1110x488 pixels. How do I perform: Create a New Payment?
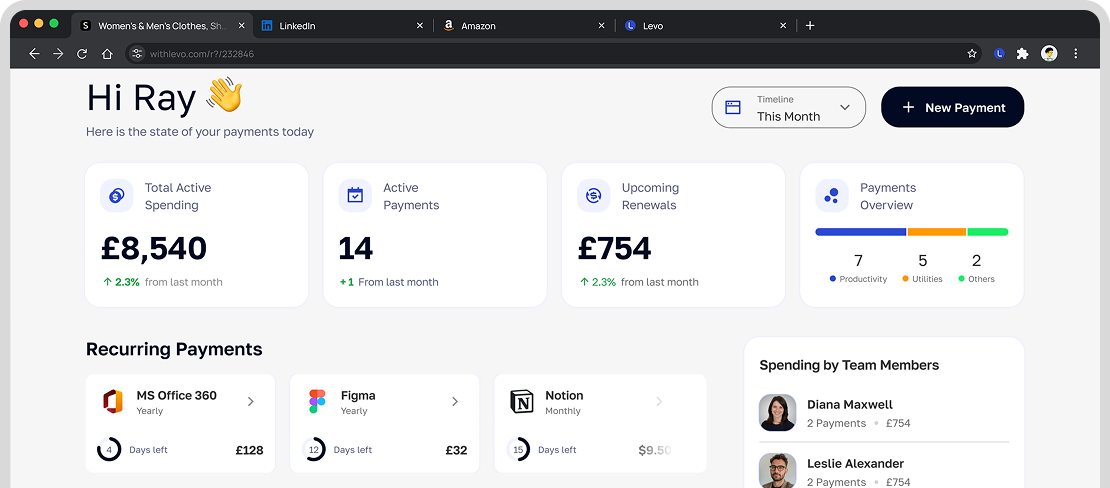click(952, 108)
